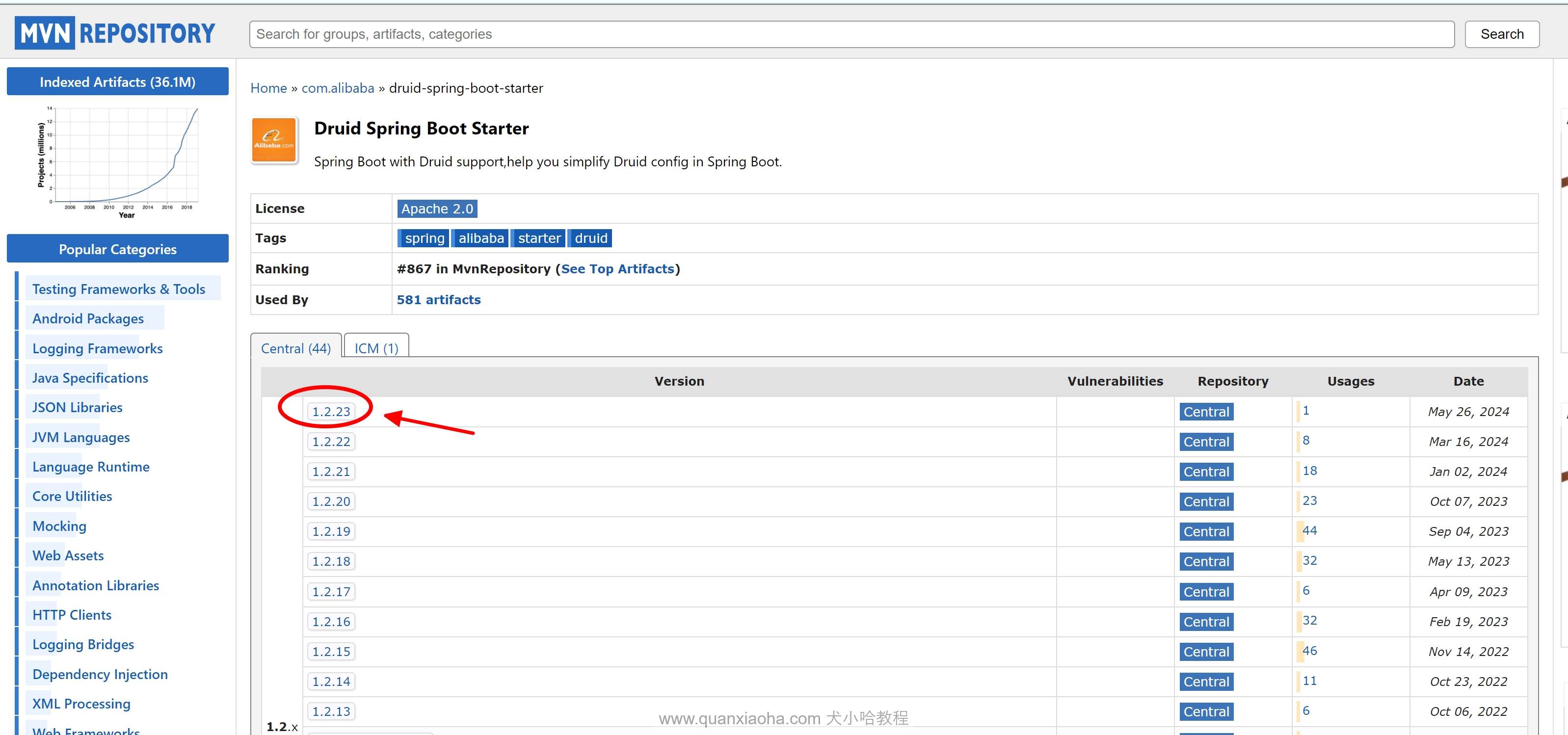Open the 581 artifacts link

[x=438, y=299]
